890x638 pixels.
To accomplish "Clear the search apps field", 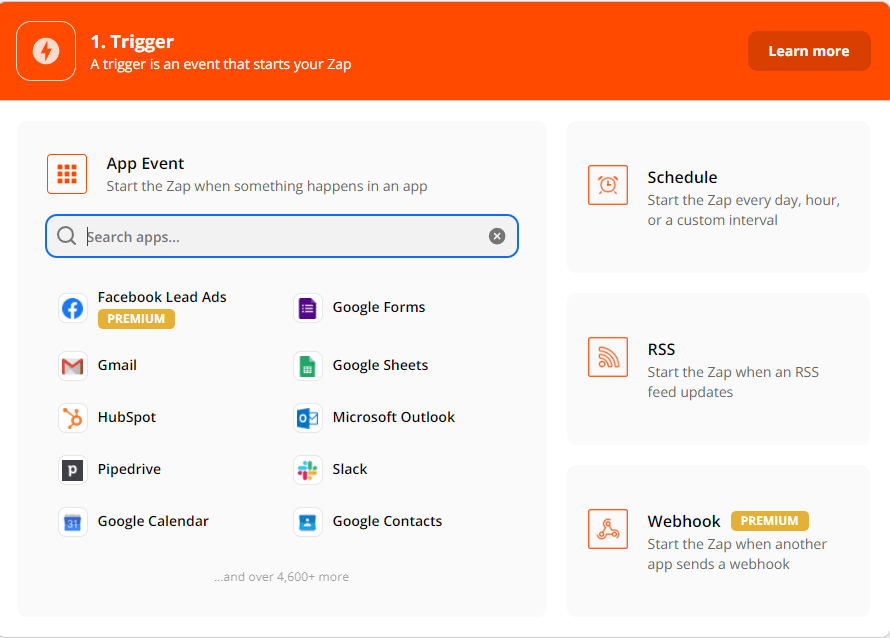I will [x=497, y=237].
